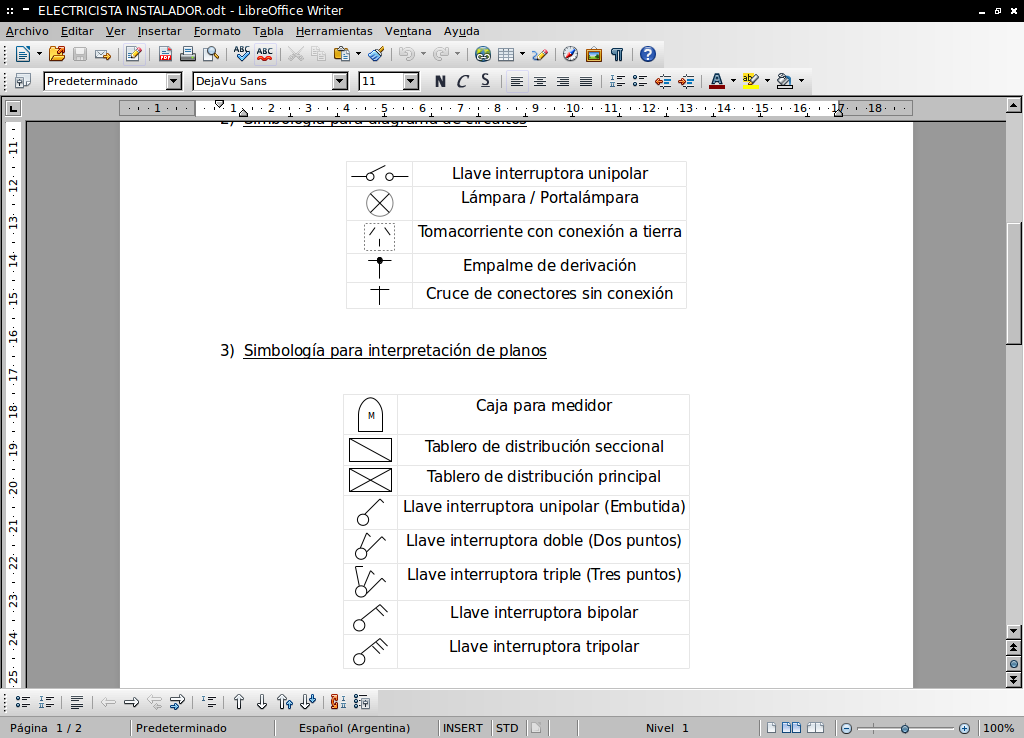Activate the clone formatting paintbrush

pyautogui.click(x=376, y=54)
